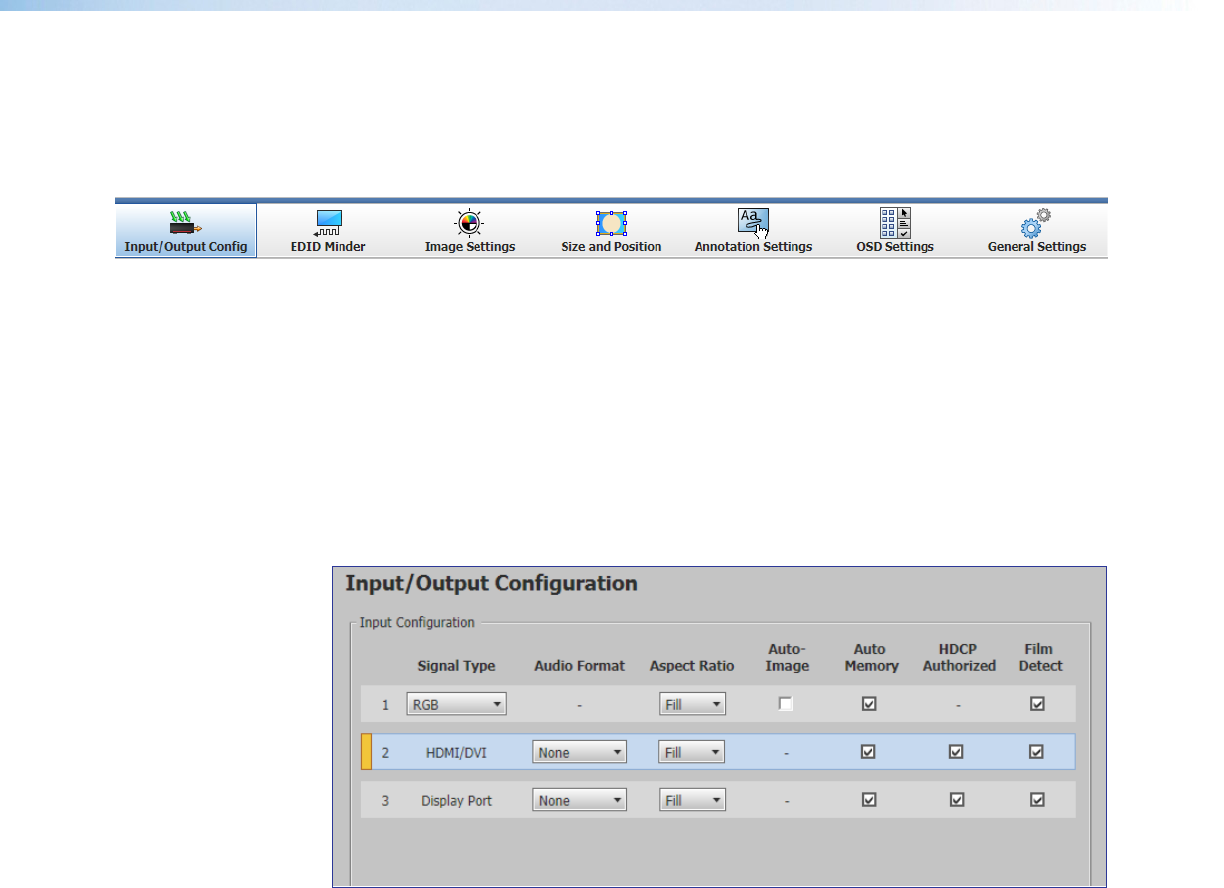This screenshot has height=888, width=1224.
Task: Click the HDCP Authorized column header
Action: [x=959, y=657]
